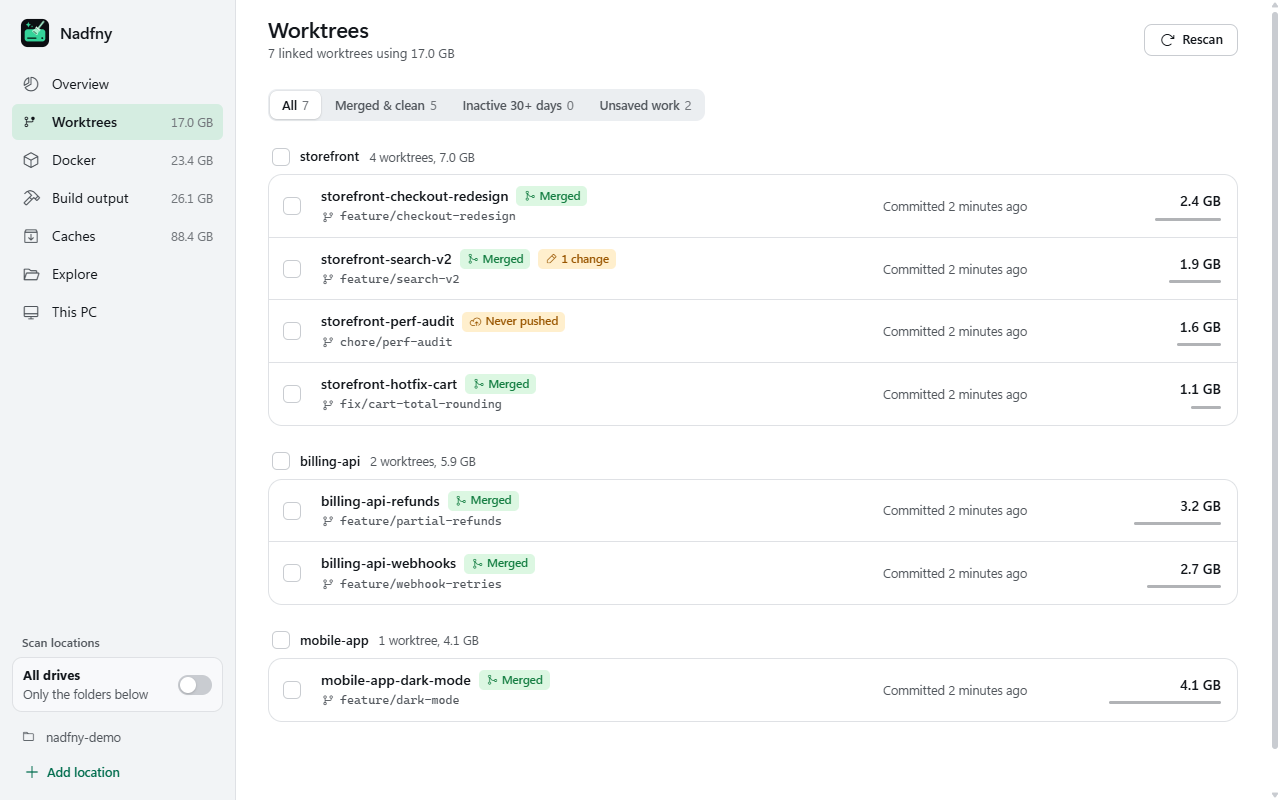Click the 4.1 GB size for mobile-app-dark-mode
Screen dimensions: 1280x800
point(1200,685)
